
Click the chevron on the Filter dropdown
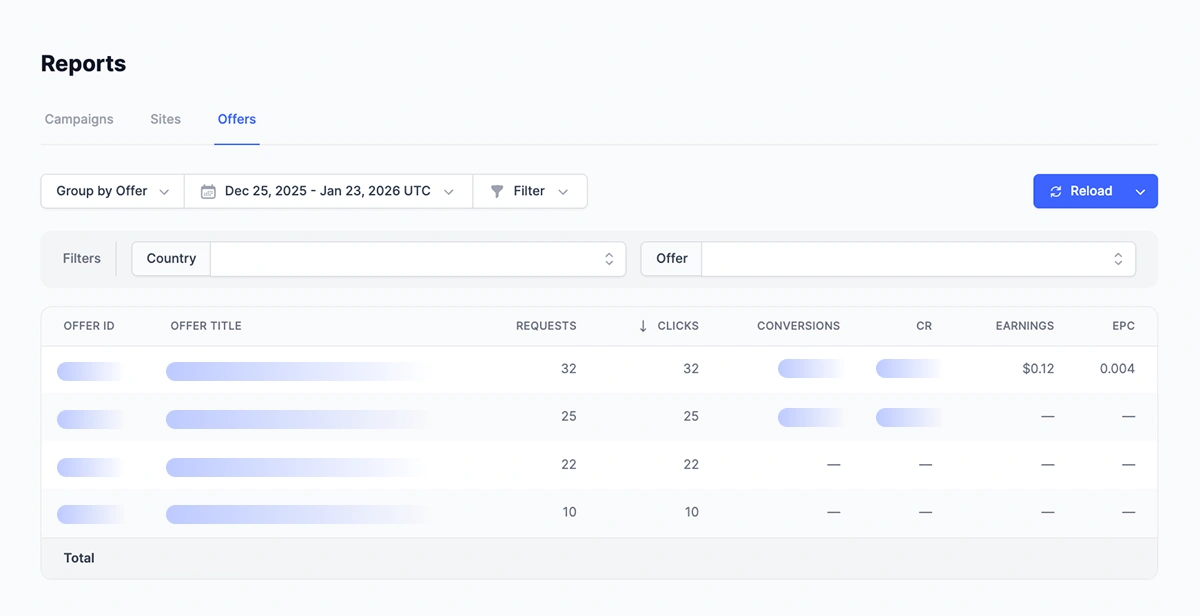[563, 191]
